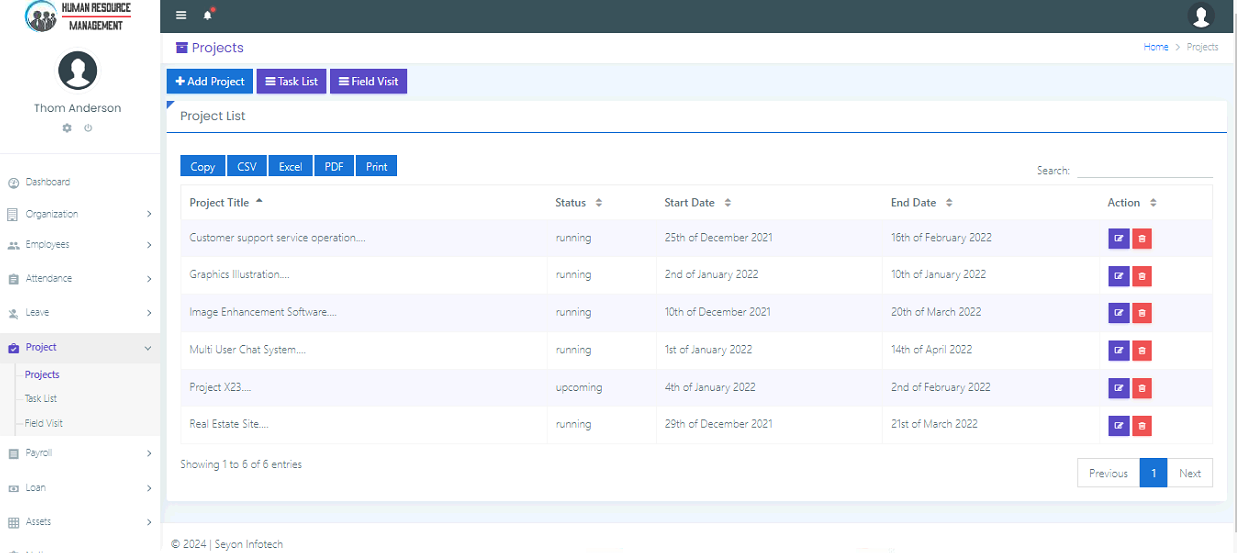Viewport: 1237px width, 553px height.
Task: Open the user avatar in top-right corner
Action: (x=1200, y=16)
